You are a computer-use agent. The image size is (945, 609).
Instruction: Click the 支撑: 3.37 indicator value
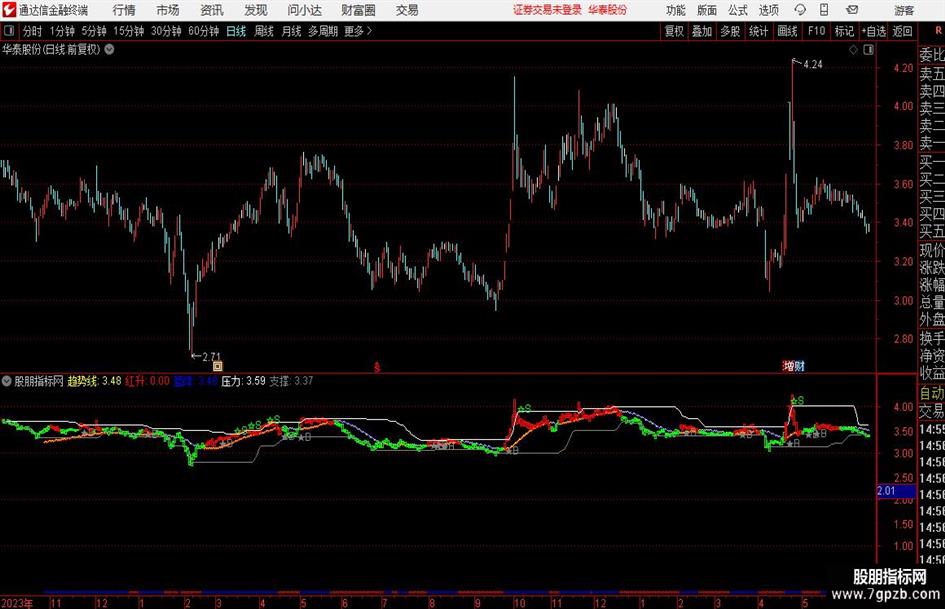291,381
